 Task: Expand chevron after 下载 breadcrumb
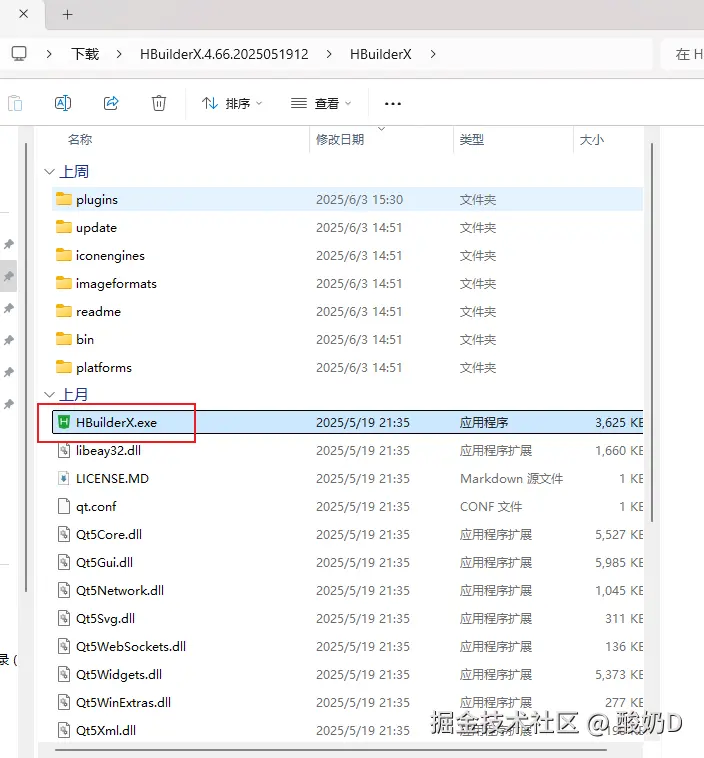coord(119,54)
